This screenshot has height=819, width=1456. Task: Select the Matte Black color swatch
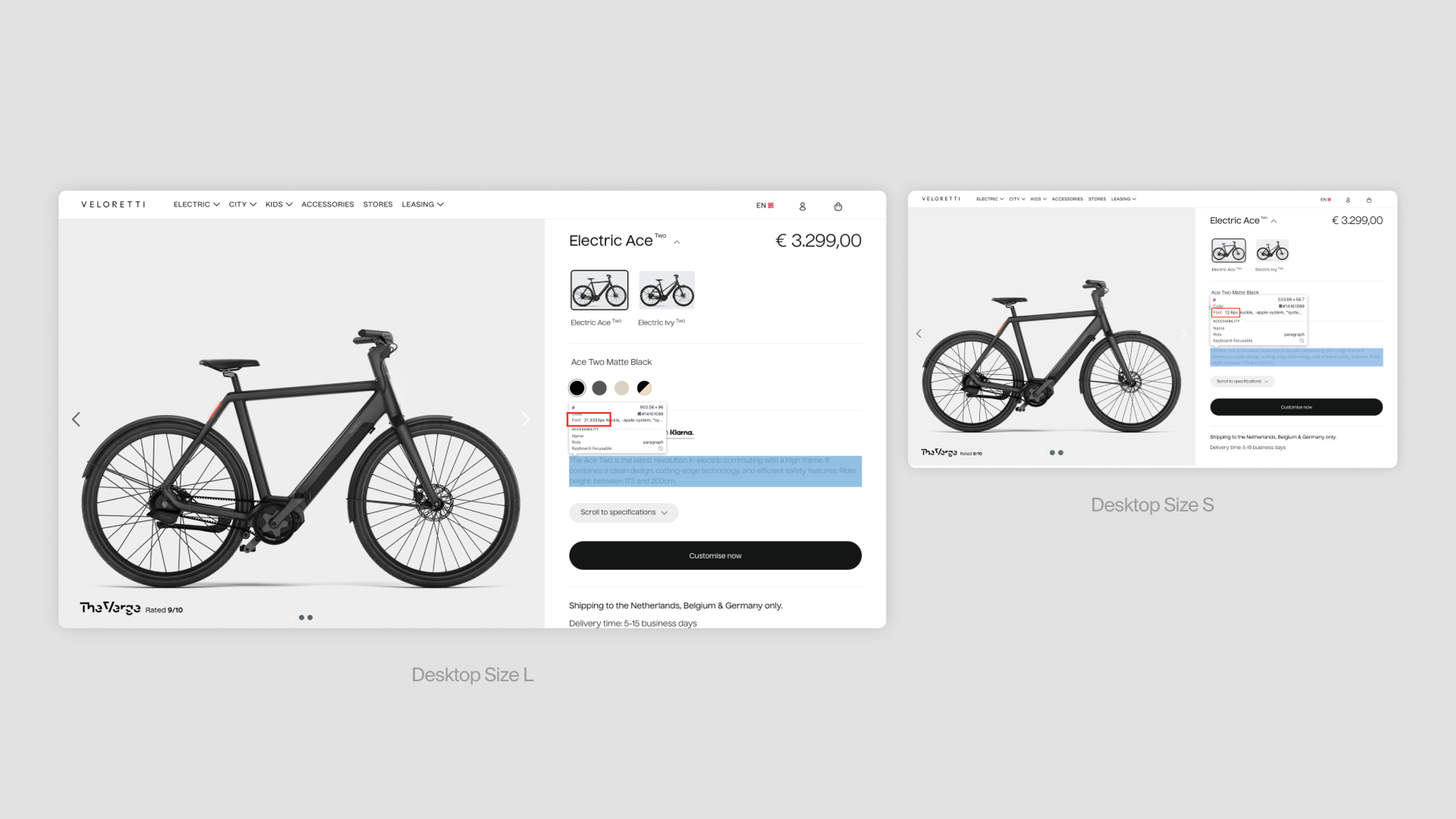click(577, 388)
